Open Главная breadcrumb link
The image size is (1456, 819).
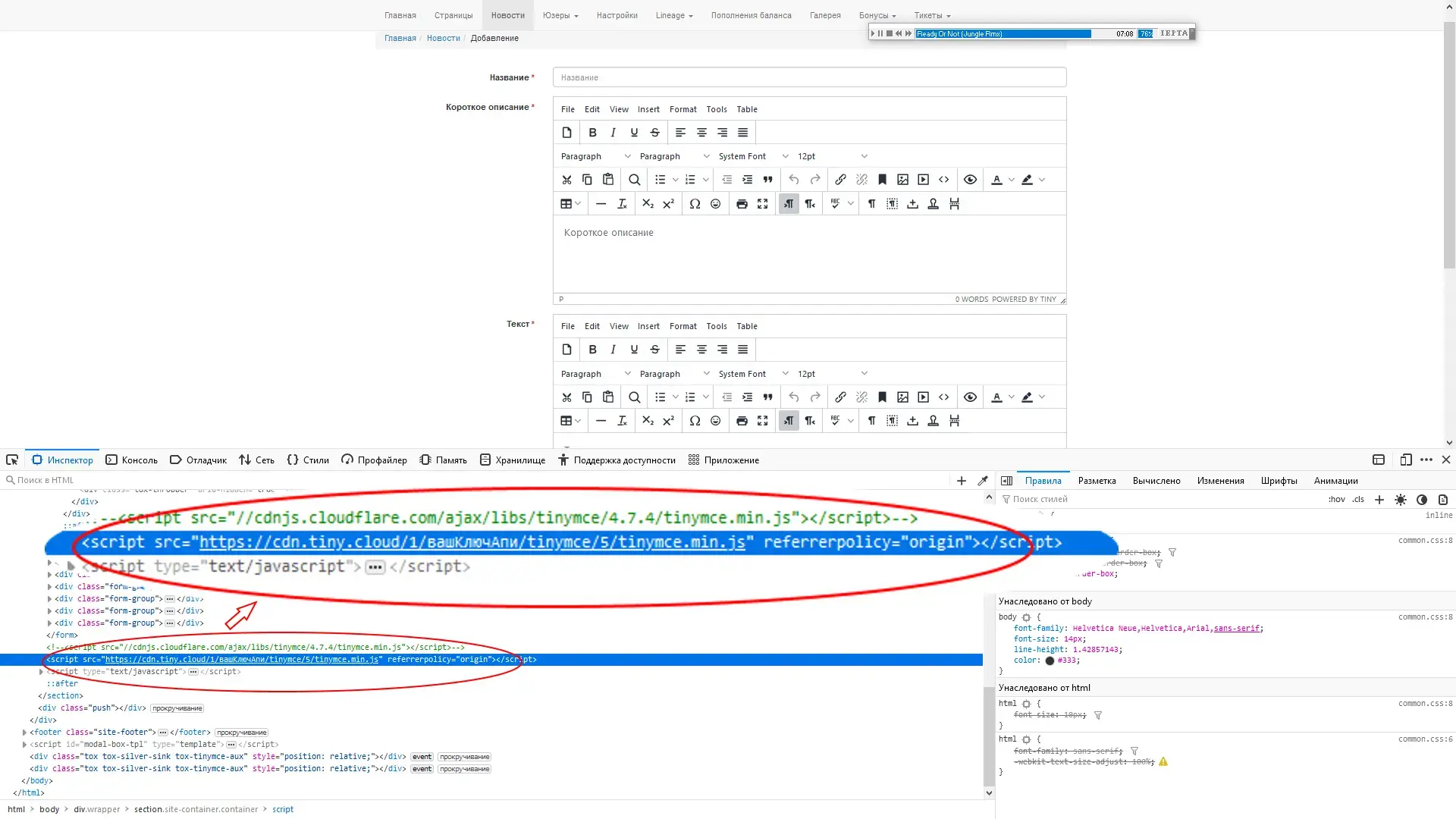tap(400, 38)
